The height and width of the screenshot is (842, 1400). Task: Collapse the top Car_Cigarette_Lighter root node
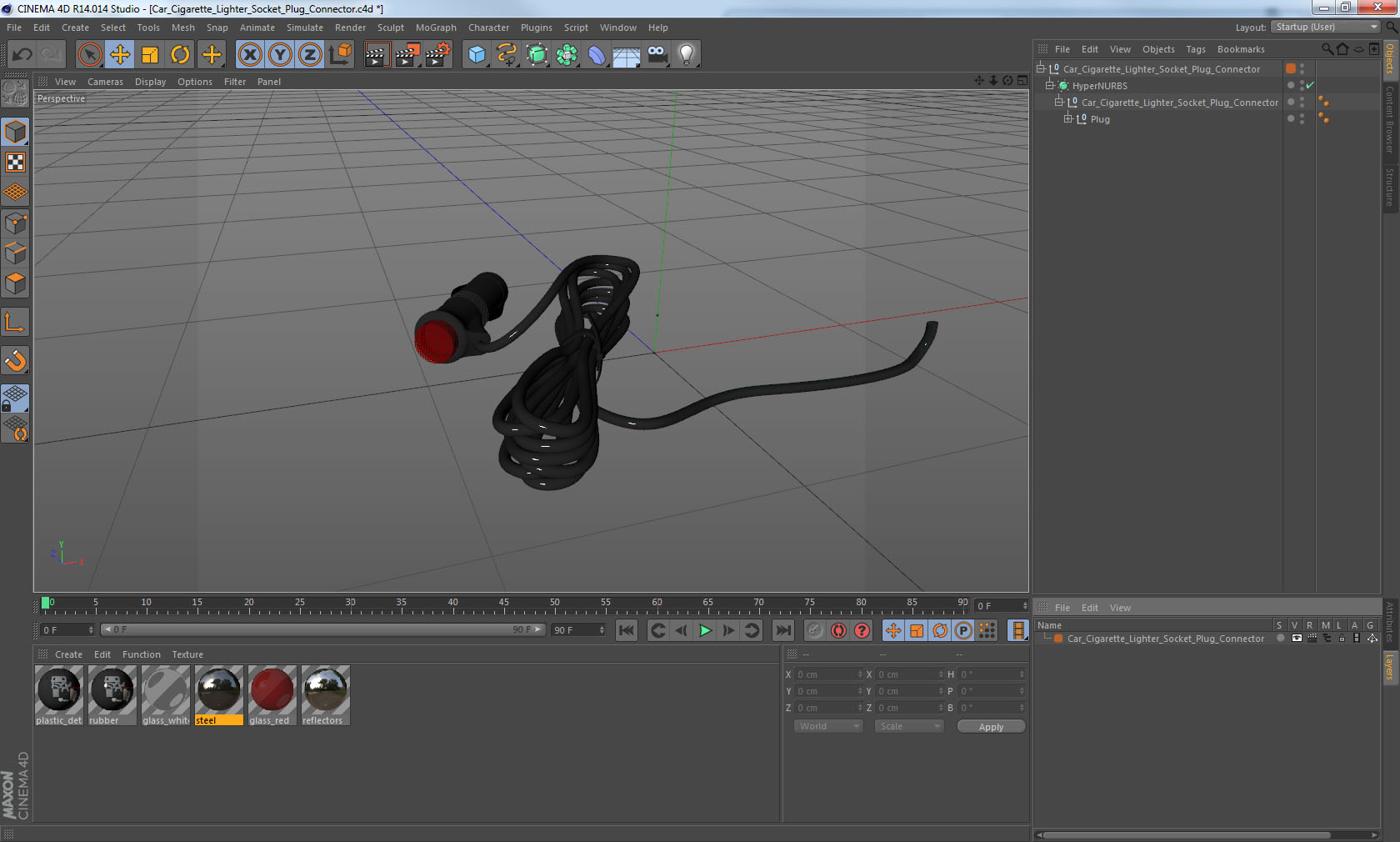tap(1041, 69)
